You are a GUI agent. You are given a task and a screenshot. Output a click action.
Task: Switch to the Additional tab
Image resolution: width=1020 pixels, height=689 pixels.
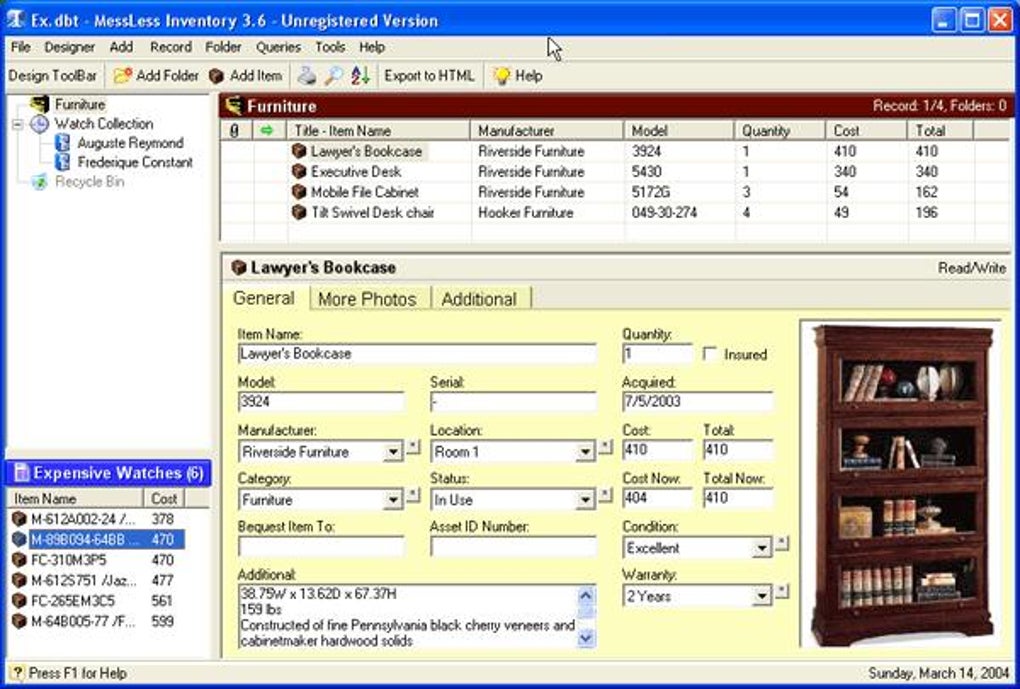pos(479,299)
